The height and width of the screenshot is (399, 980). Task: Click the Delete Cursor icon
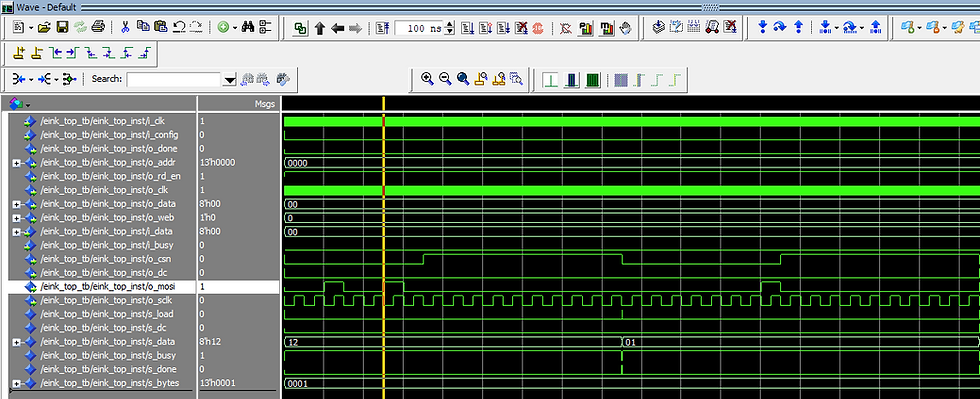coord(38,54)
